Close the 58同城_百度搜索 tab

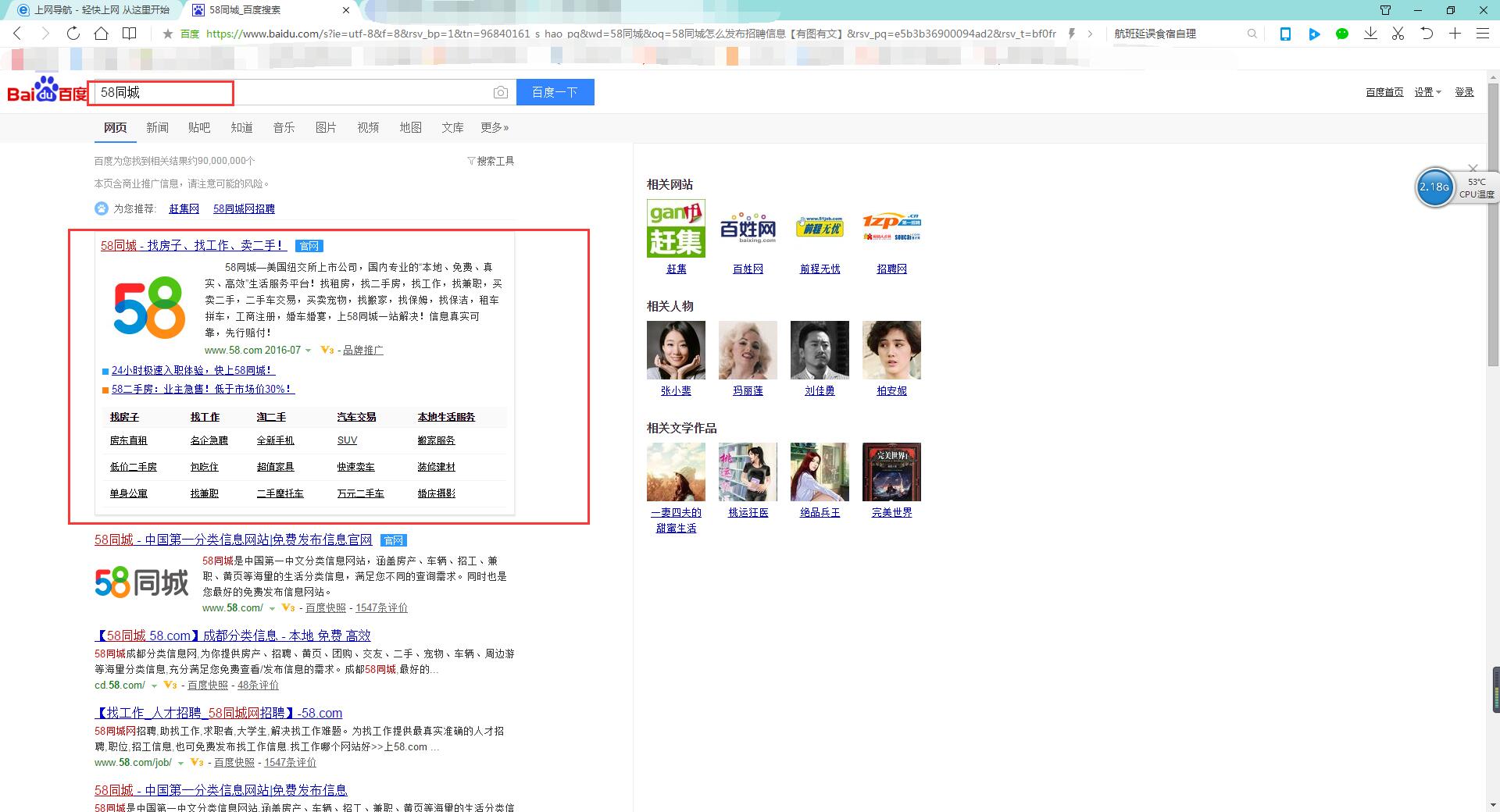pyautogui.click(x=346, y=10)
